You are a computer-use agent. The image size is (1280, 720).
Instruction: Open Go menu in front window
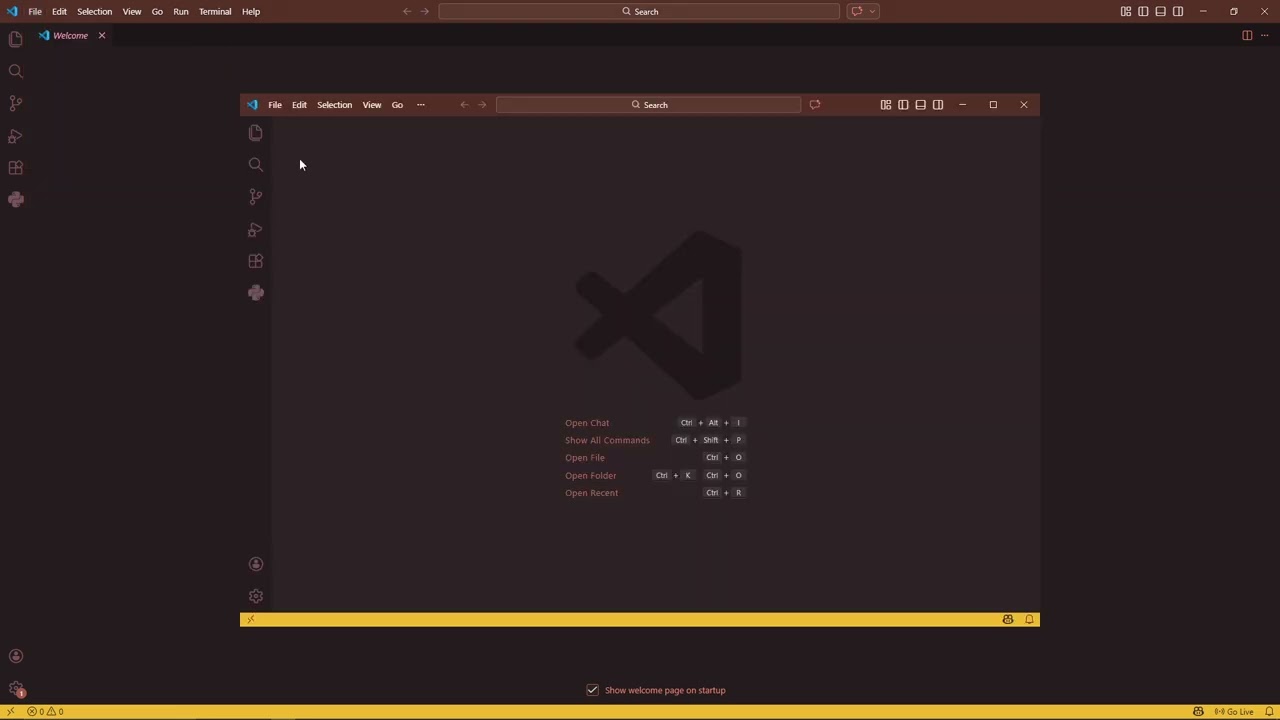[397, 105]
